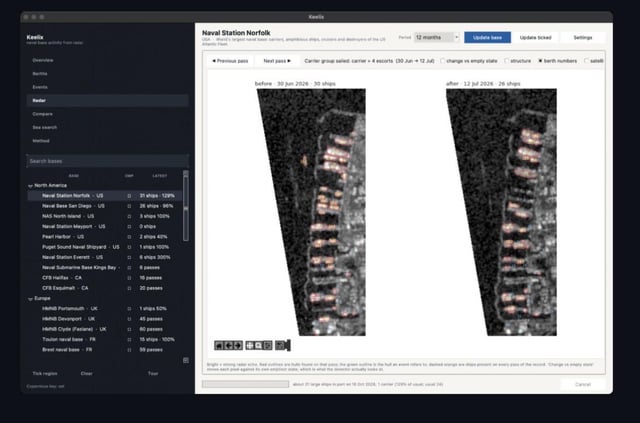
Task: Click the Tick region button
Action: 45,374
